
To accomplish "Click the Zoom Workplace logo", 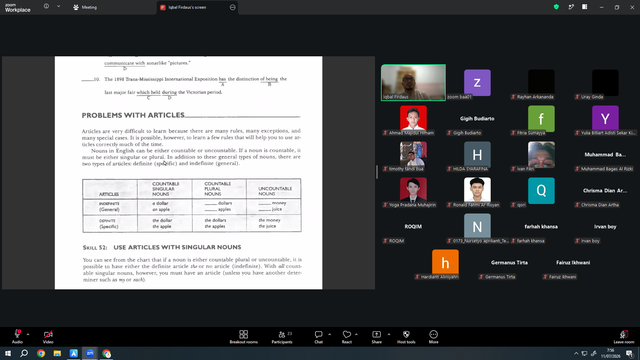I will coord(17,8).
